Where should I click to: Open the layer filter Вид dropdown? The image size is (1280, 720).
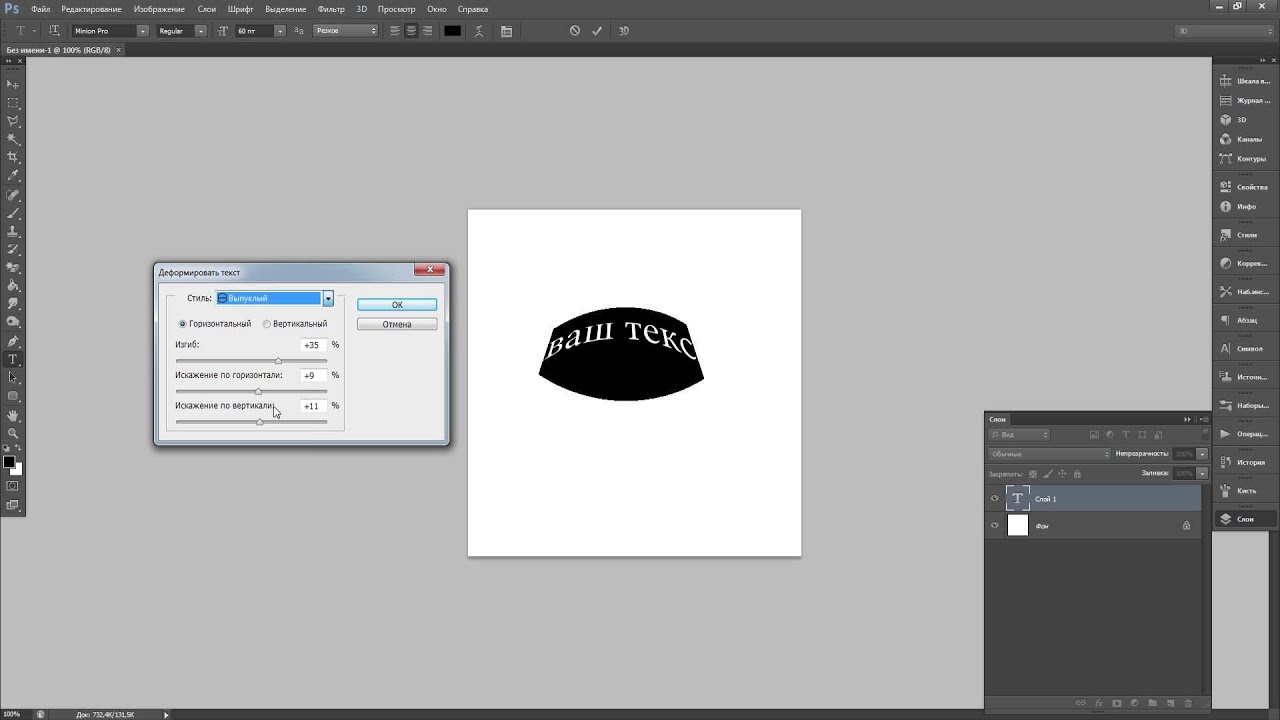point(1019,435)
